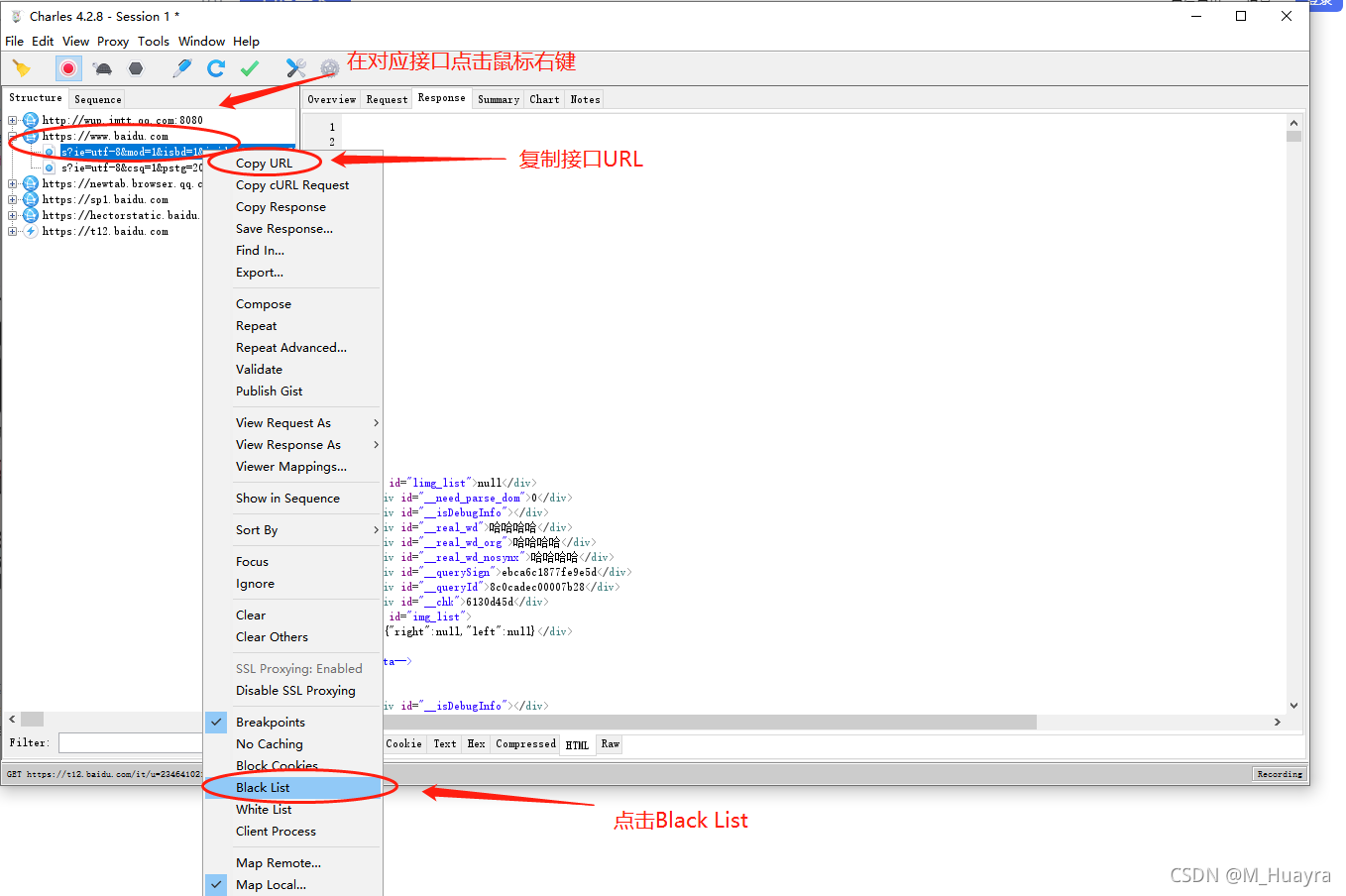Screen dimensions: 1346x896
Task: Click the Filter input field
Action: tap(131, 742)
